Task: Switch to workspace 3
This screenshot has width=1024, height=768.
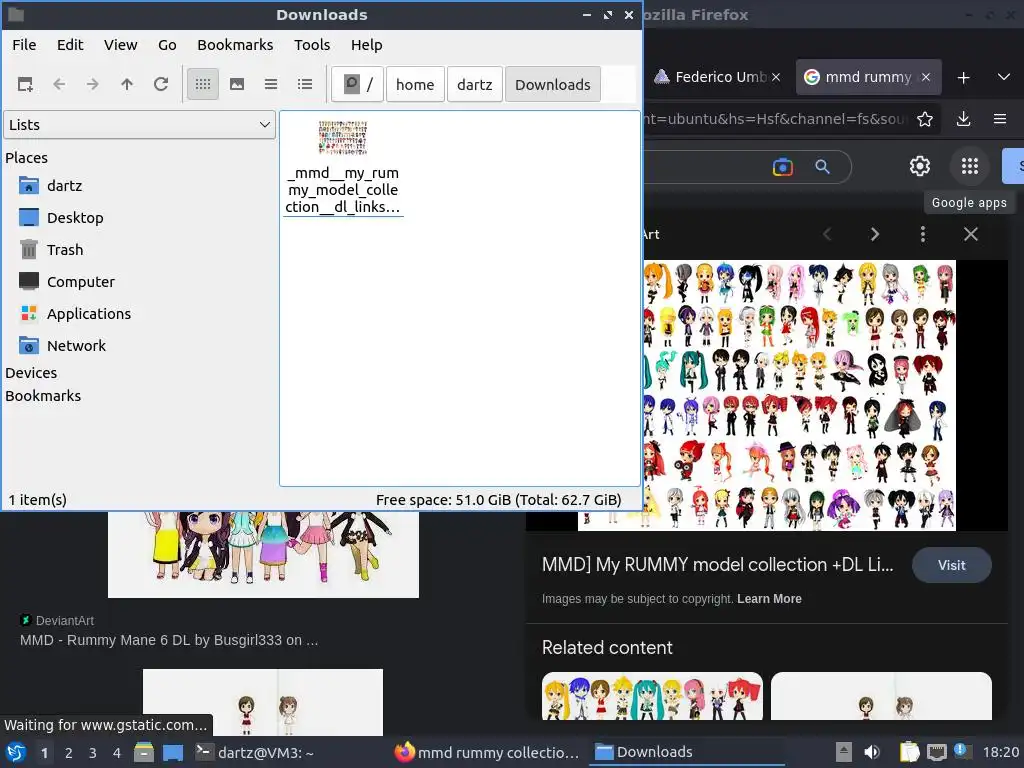Action: [x=93, y=753]
